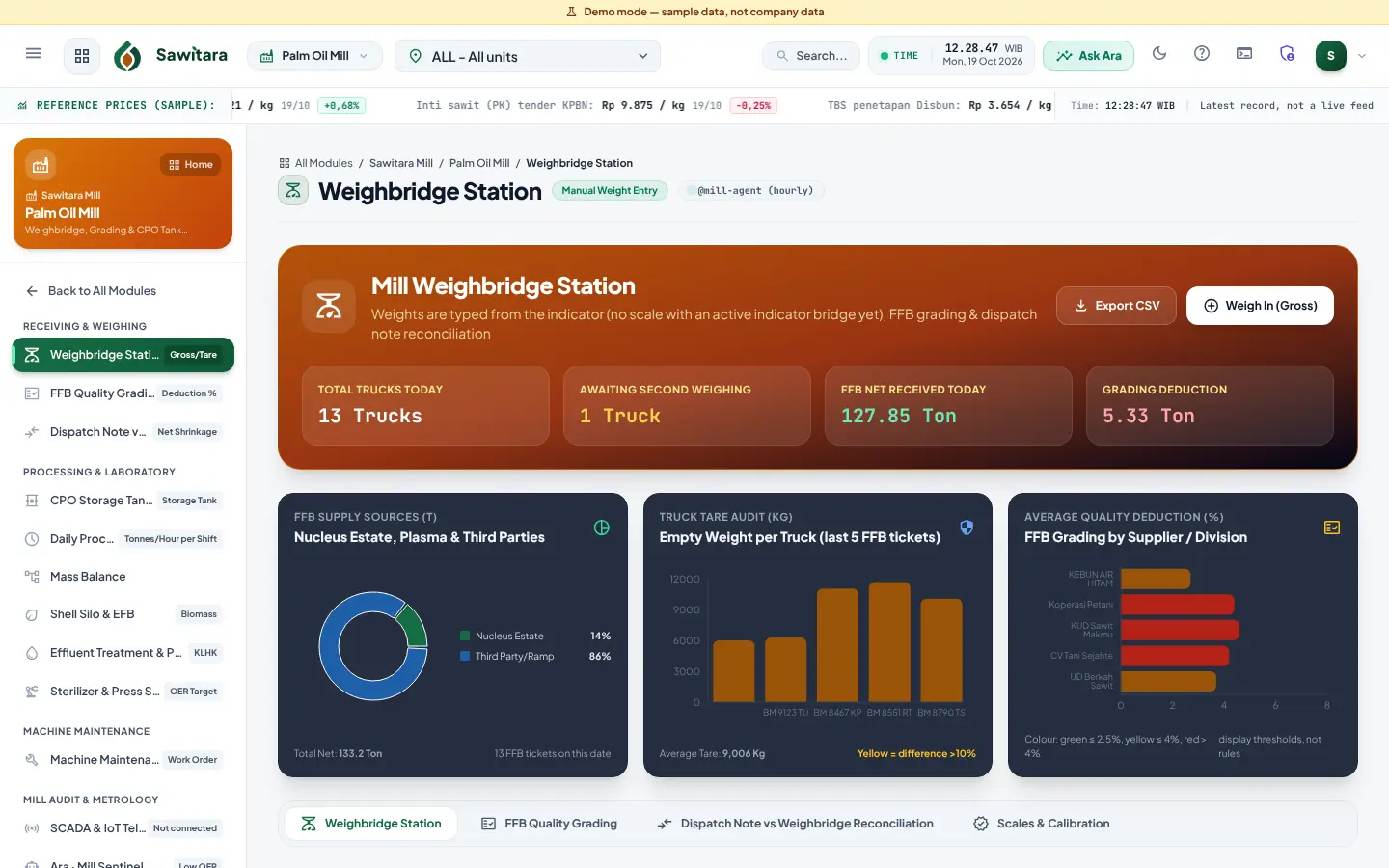Switch to the FFB Quality Grading tab
This screenshot has width=1389, height=868.
(x=549, y=824)
